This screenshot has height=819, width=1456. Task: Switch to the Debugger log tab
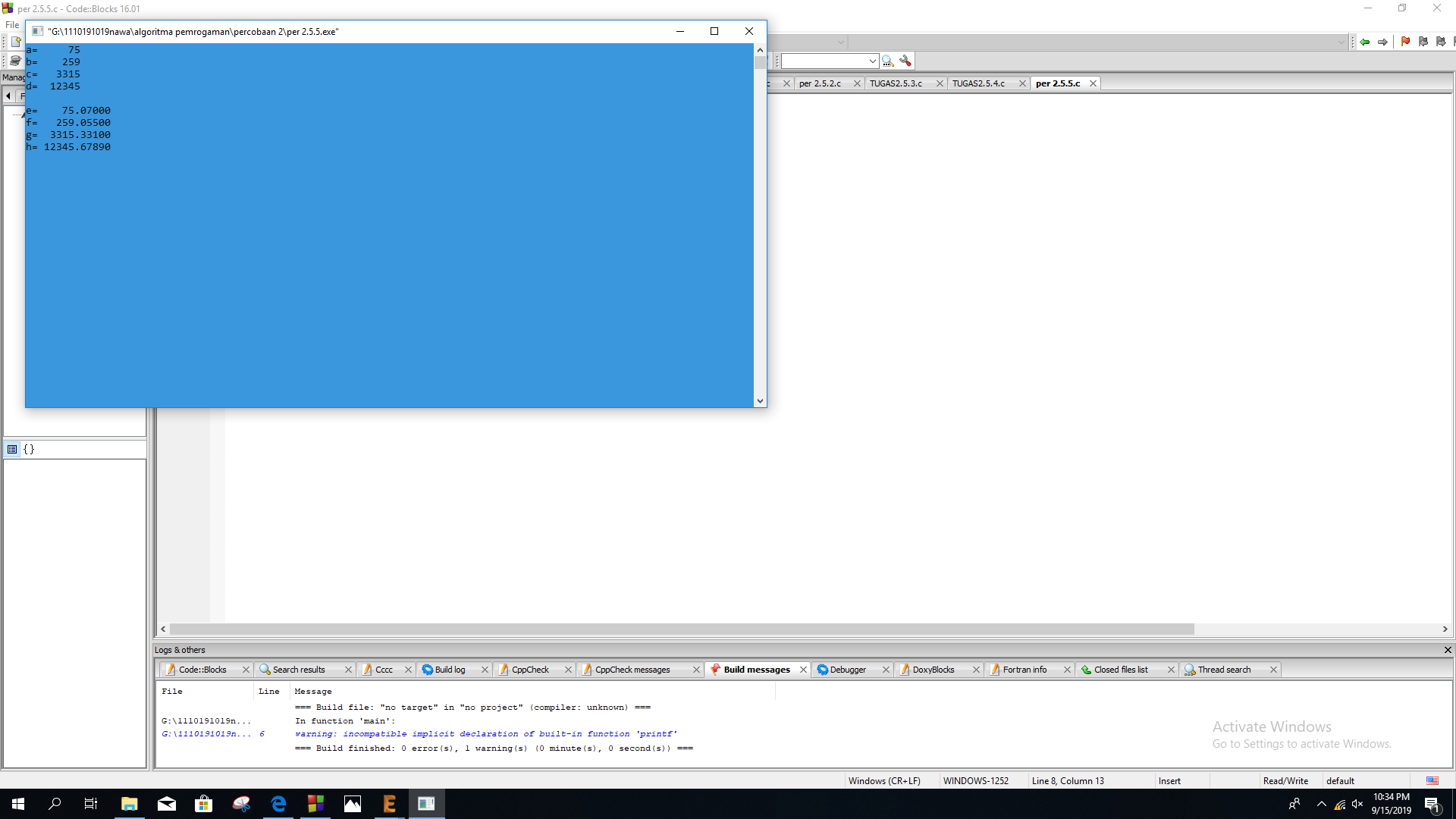848,670
